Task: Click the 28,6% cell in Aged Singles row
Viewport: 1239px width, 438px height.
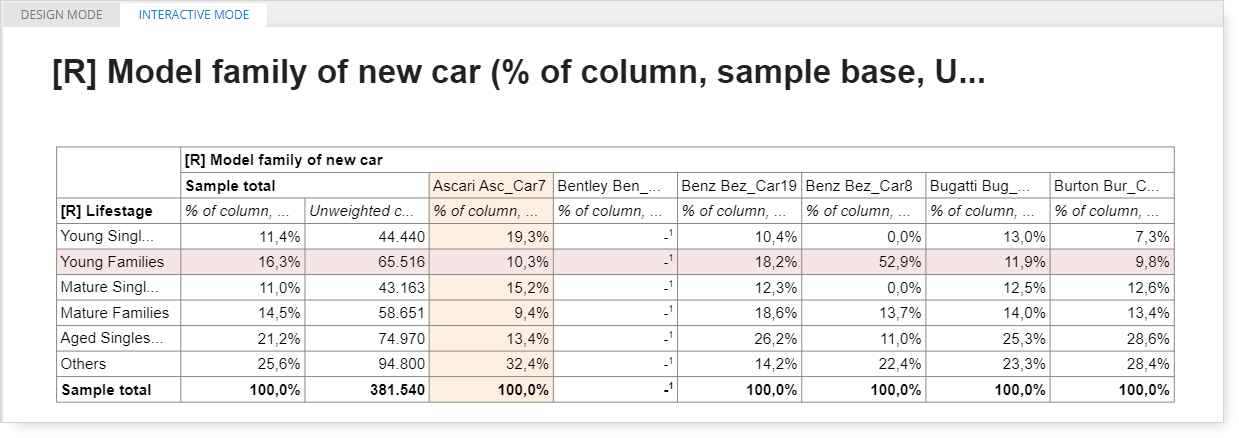Action: 1111,339
